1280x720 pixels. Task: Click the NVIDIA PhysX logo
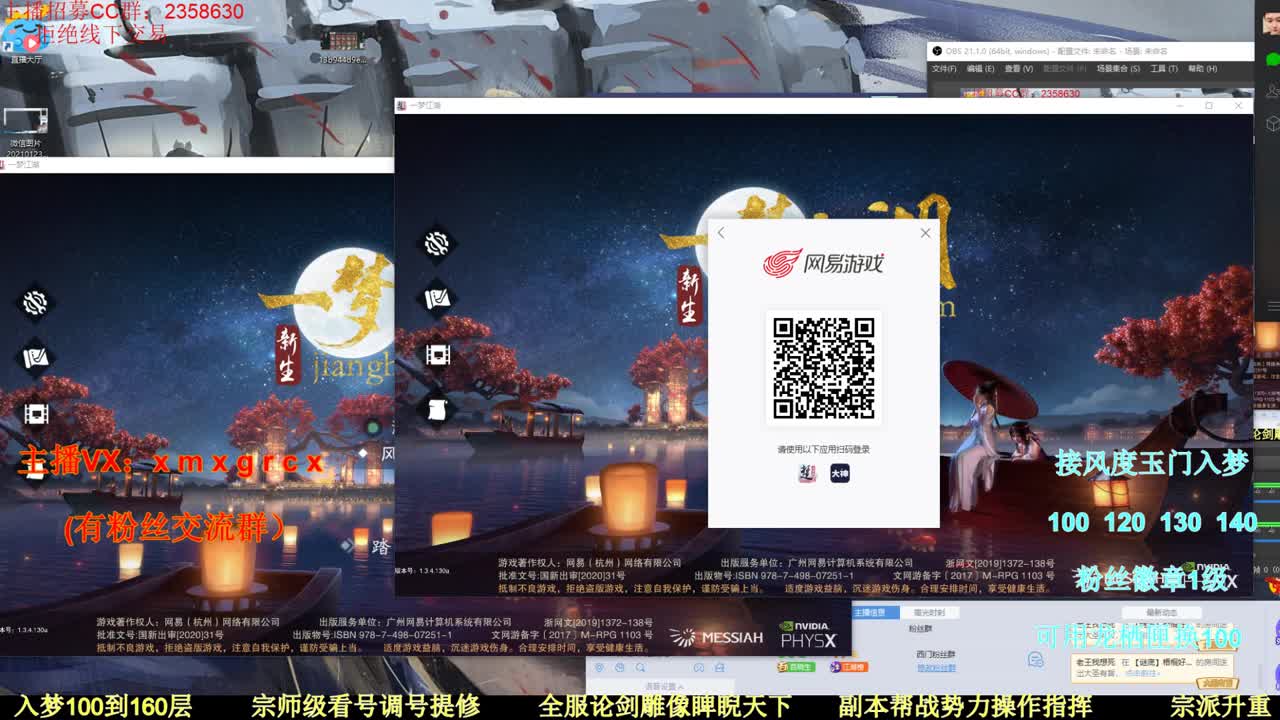point(808,635)
